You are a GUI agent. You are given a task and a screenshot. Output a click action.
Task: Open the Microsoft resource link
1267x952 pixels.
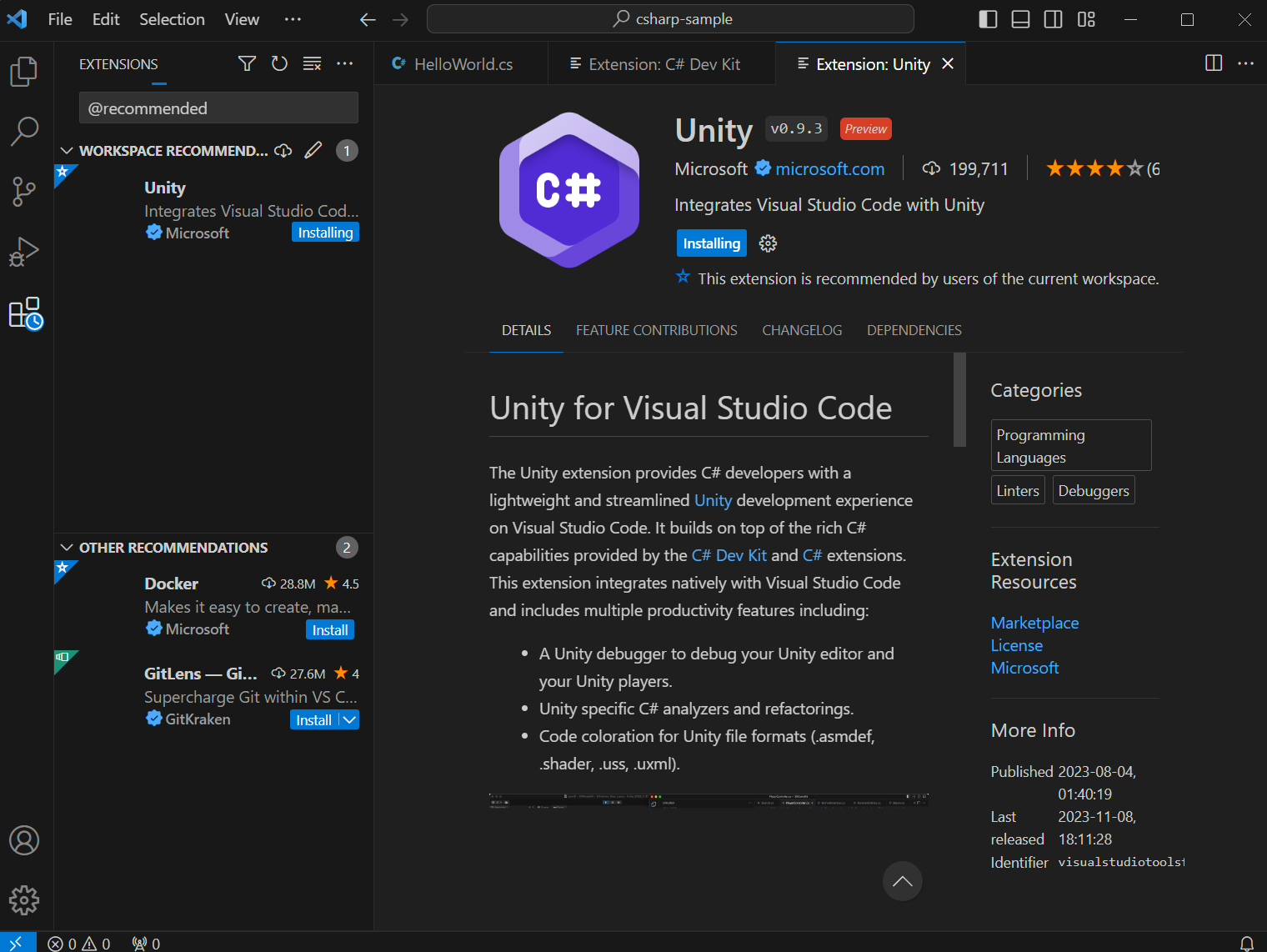1024,668
